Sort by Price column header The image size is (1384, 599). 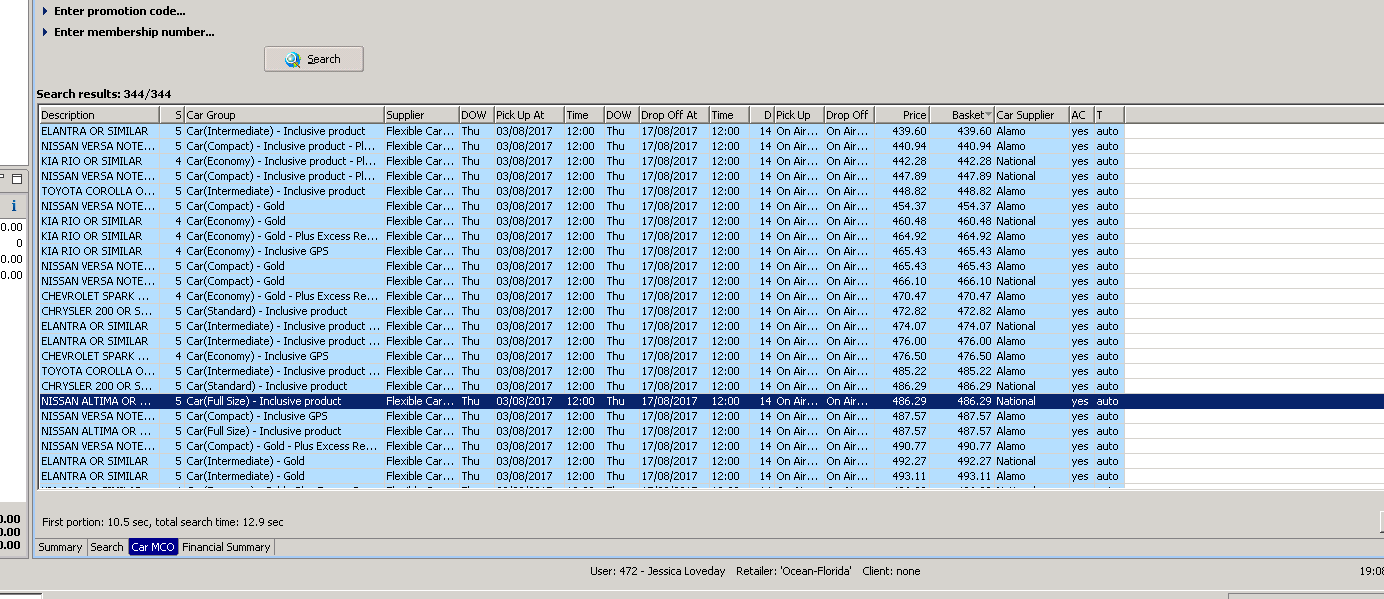(x=902, y=115)
